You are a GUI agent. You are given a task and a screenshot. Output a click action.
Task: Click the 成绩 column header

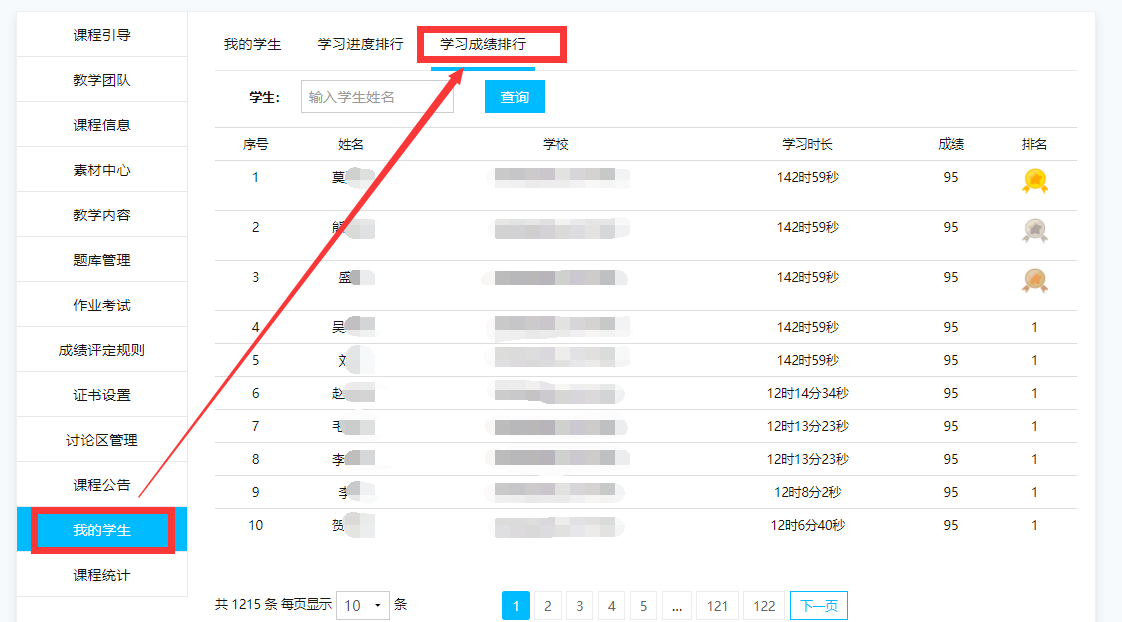pyautogui.click(x=951, y=145)
